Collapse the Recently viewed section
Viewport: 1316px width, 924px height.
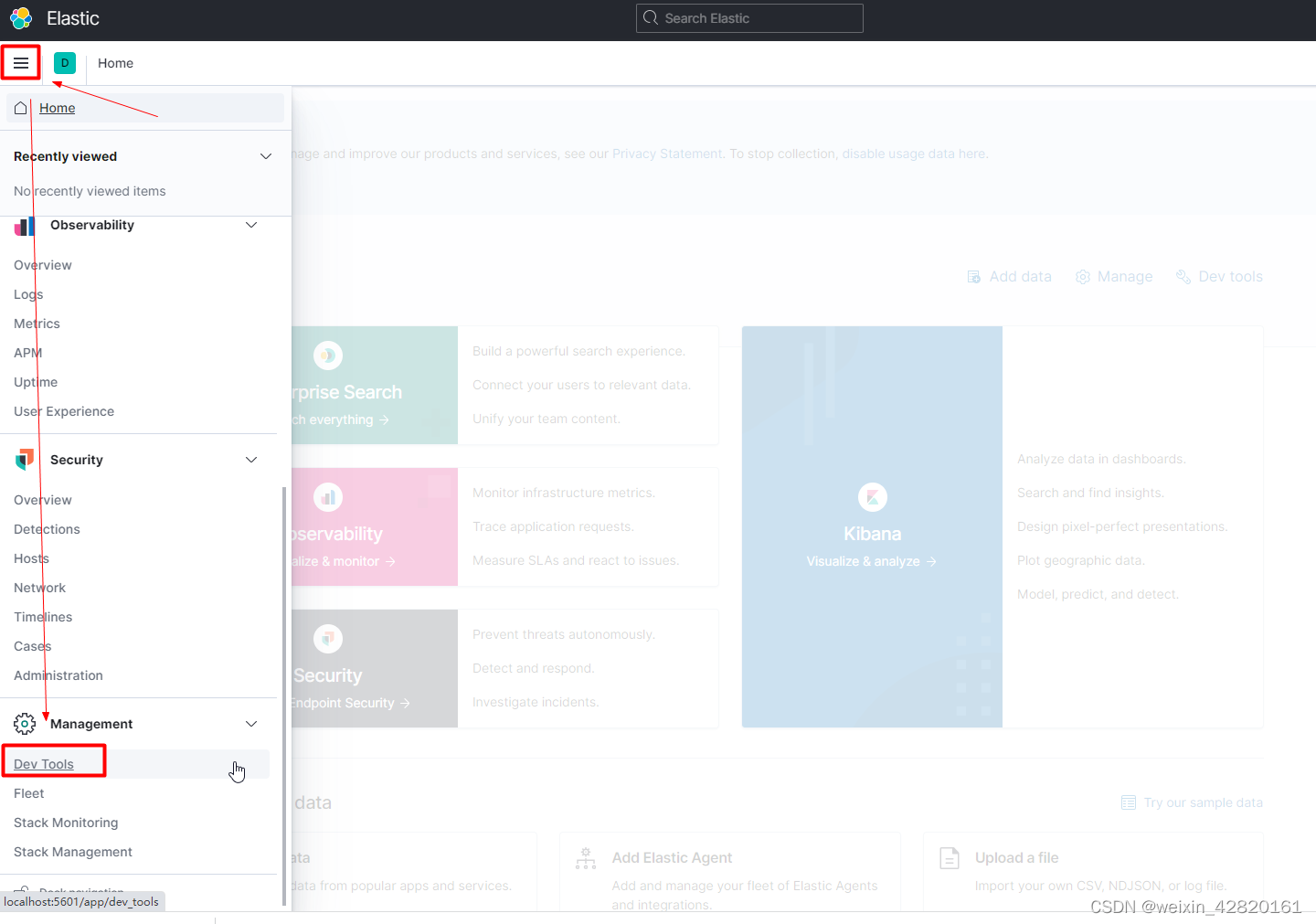pyautogui.click(x=265, y=156)
